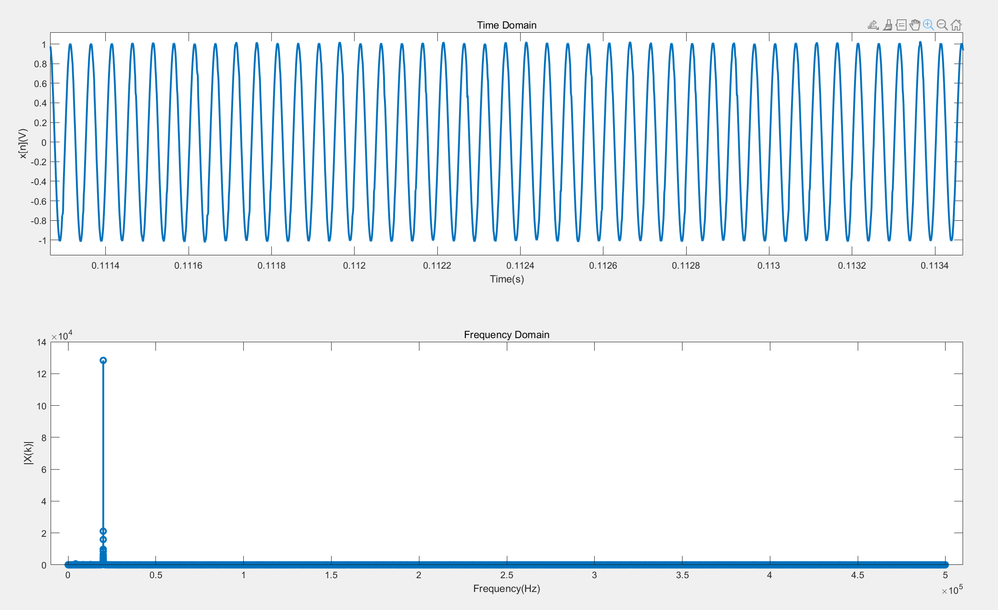The height and width of the screenshot is (610, 998).
Task: Restore view with the home icon
Action: click(x=956, y=25)
